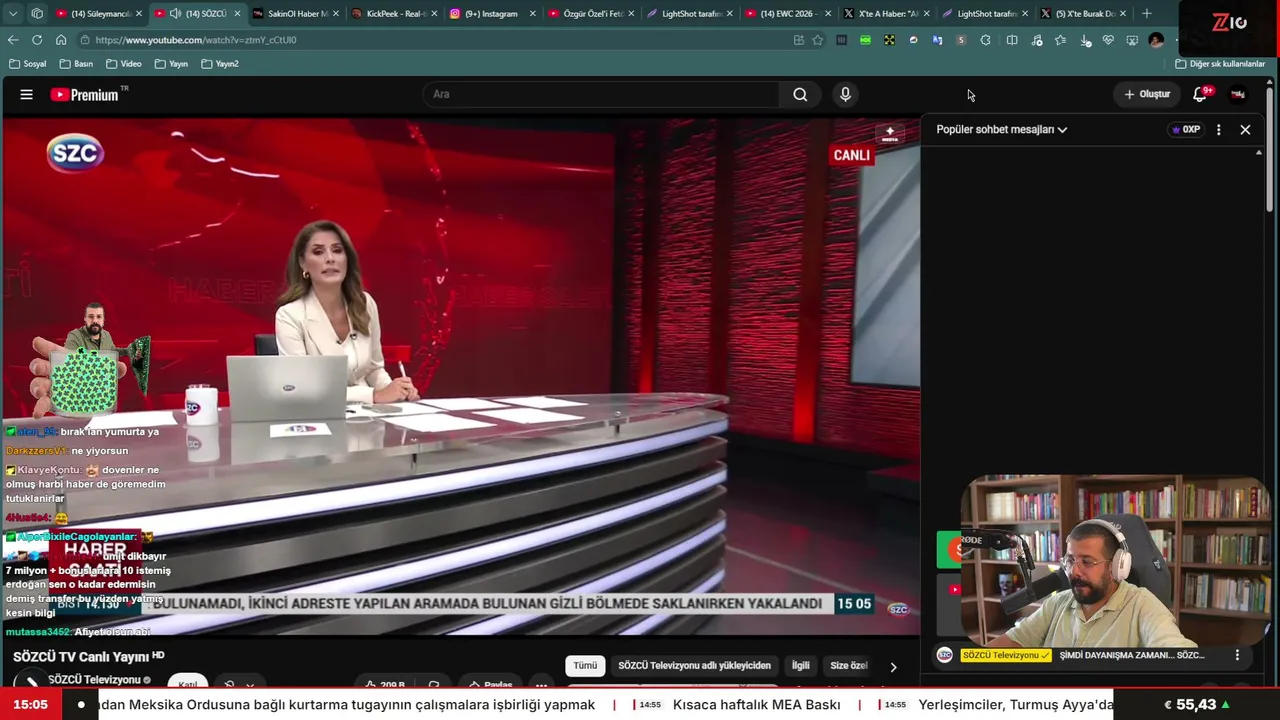1280x720 pixels.
Task: Open the Video bookmarks folder
Action: (124, 64)
